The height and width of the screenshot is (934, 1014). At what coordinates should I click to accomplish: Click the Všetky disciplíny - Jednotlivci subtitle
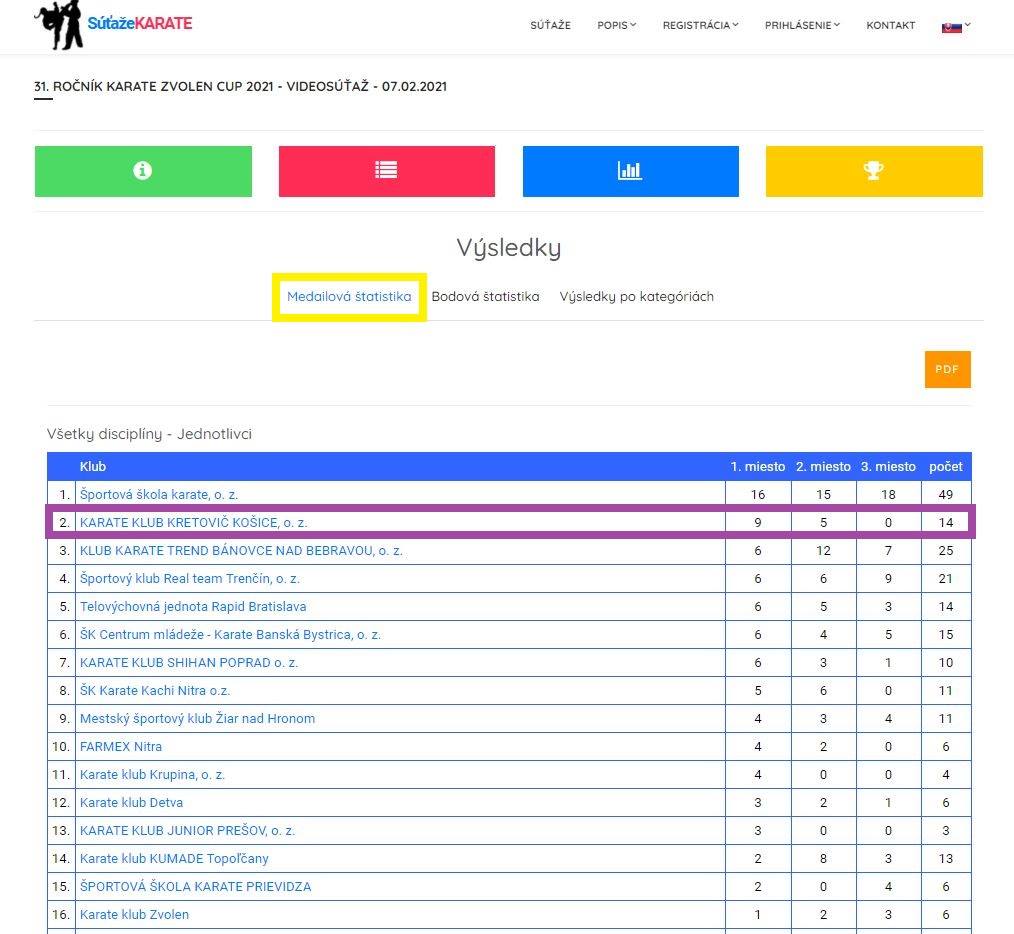pos(149,434)
